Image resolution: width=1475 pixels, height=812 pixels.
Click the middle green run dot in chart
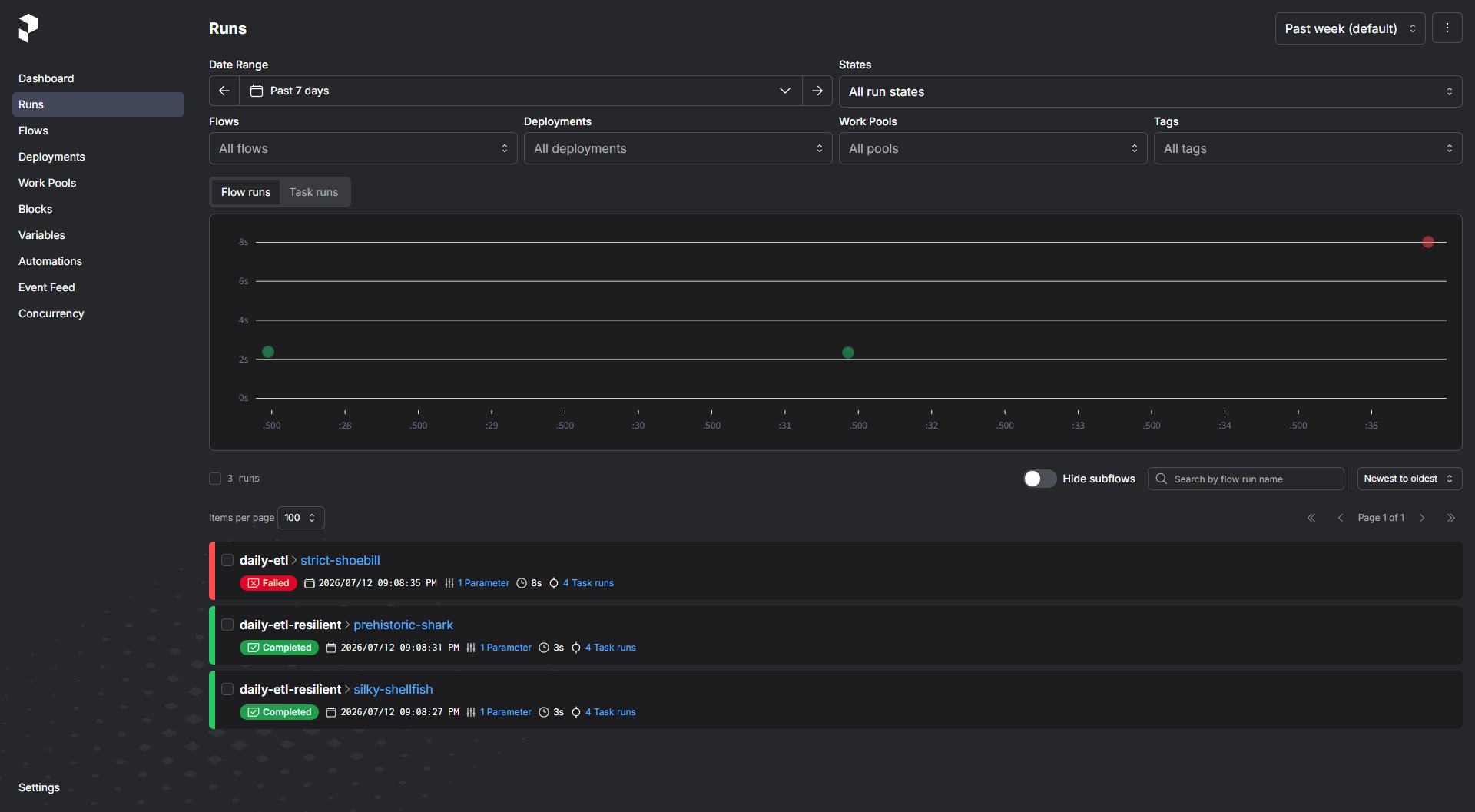click(x=848, y=353)
